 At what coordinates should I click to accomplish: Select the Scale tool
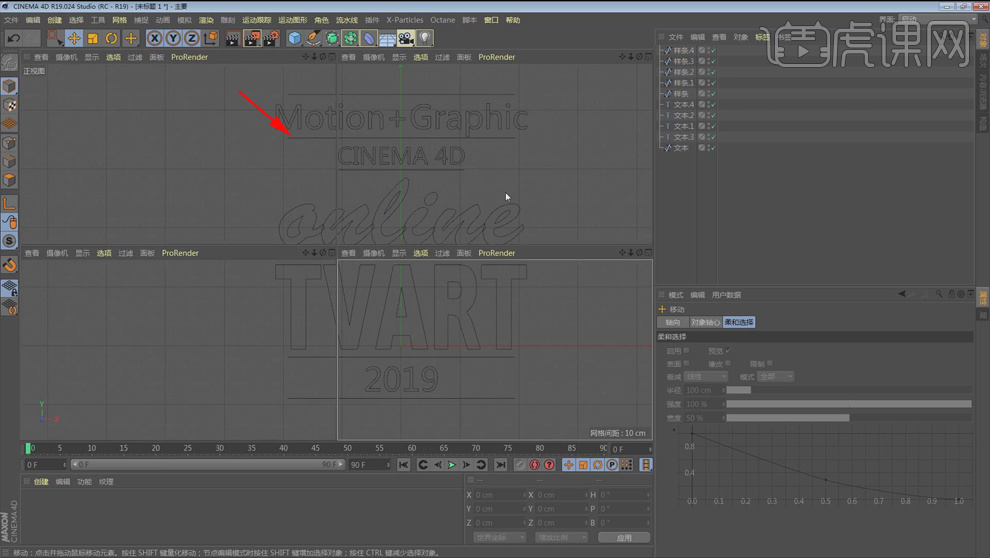[93, 39]
